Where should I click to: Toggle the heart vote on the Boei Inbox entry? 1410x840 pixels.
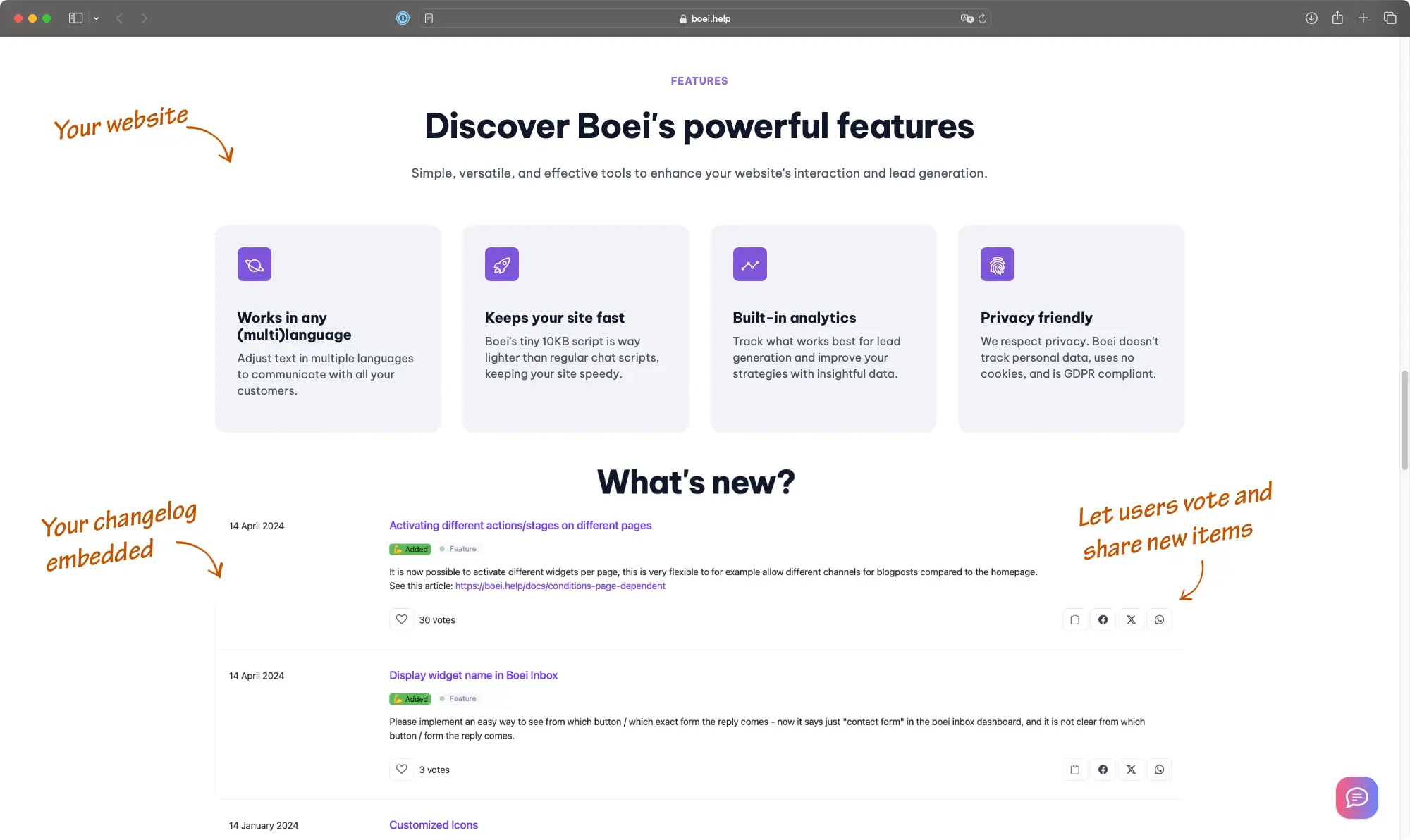[x=402, y=769]
